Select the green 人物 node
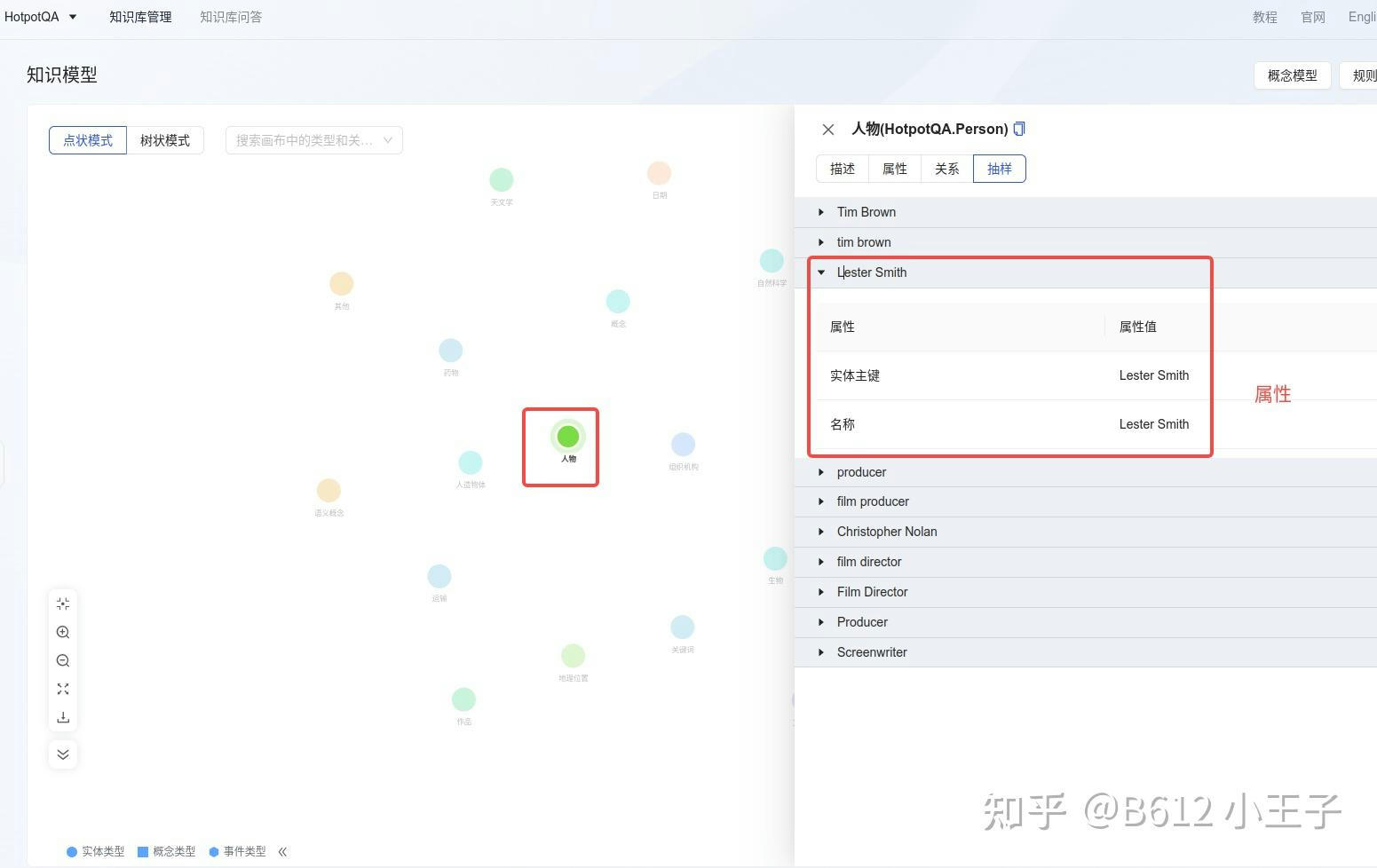The image size is (1377, 868). click(x=568, y=437)
